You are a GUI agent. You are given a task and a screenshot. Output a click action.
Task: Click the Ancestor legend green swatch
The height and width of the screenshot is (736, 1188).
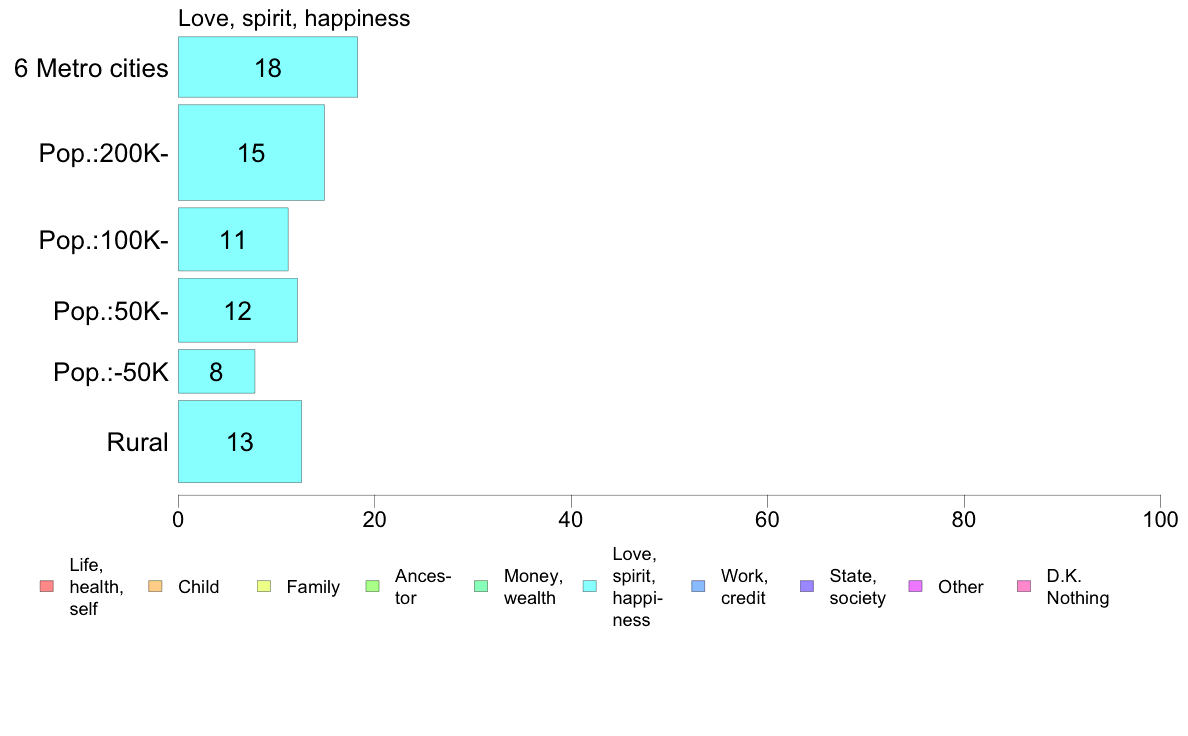pos(372,587)
